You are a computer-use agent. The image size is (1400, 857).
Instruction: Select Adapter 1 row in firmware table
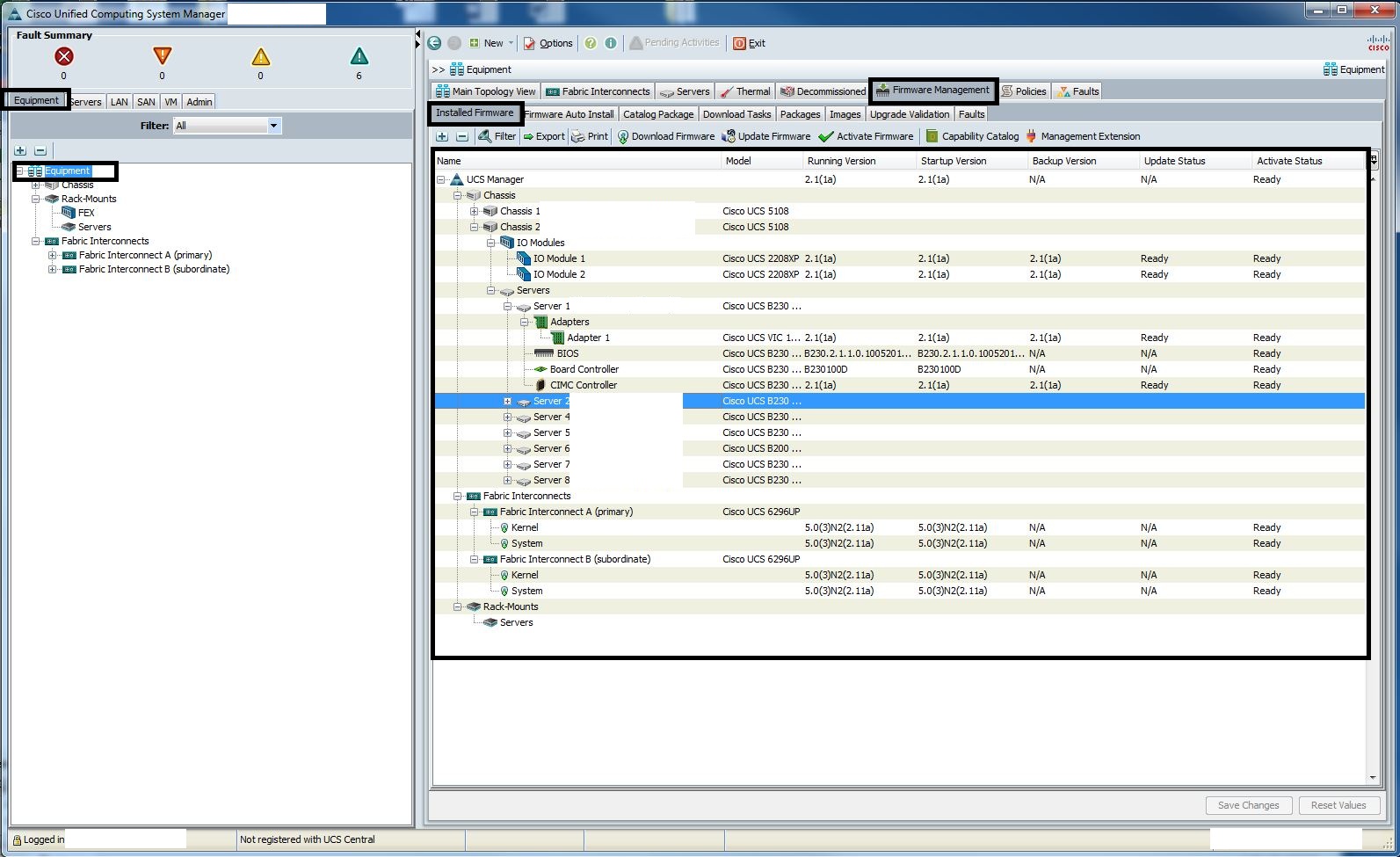tap(588, 338)
